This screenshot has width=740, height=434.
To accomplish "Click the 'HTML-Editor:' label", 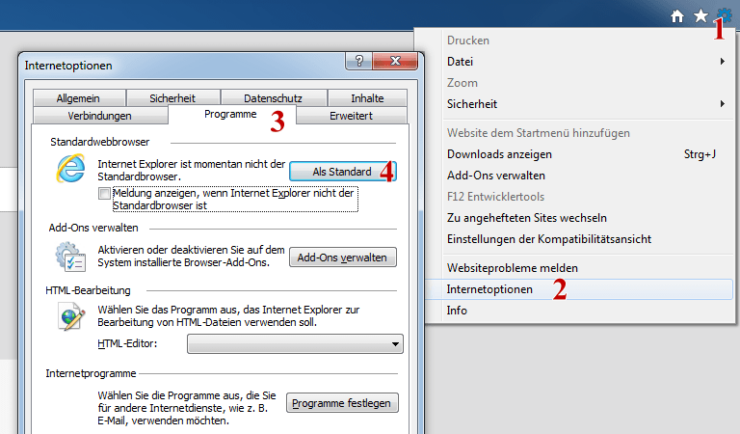I will tap(127, 344).
